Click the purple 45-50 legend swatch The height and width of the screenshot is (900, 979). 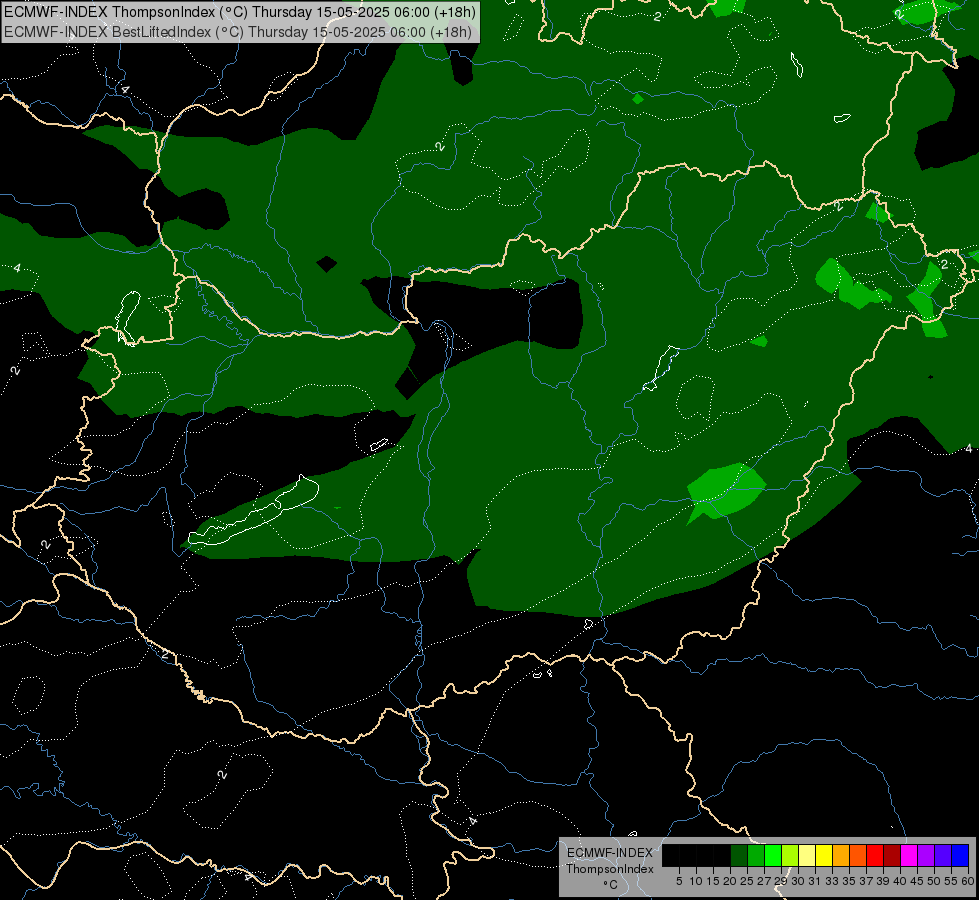pos(926,855)
